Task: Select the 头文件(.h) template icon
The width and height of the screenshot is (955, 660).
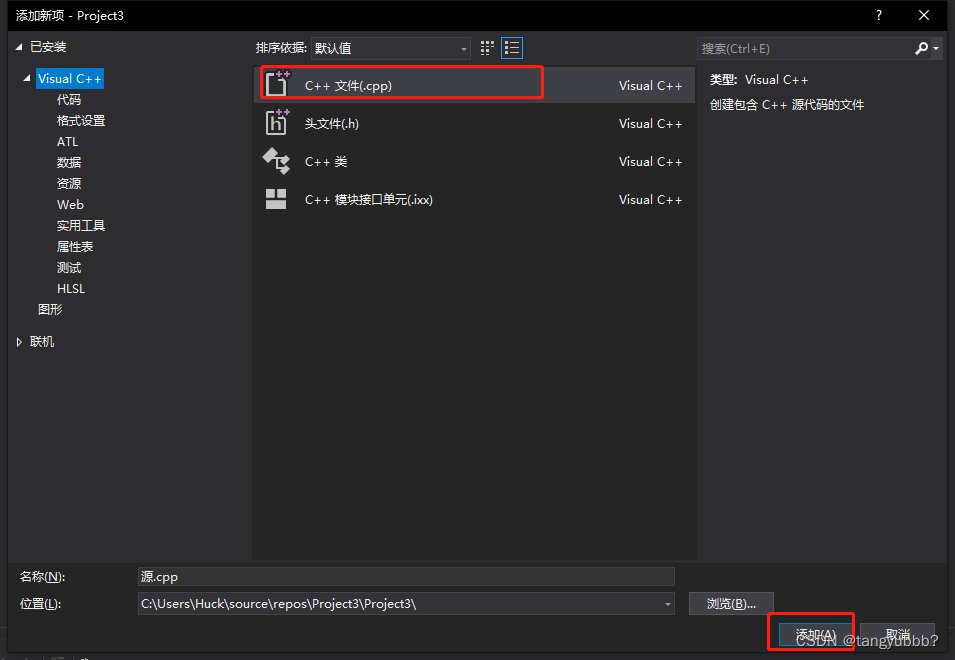Action: tap(277, 123)
